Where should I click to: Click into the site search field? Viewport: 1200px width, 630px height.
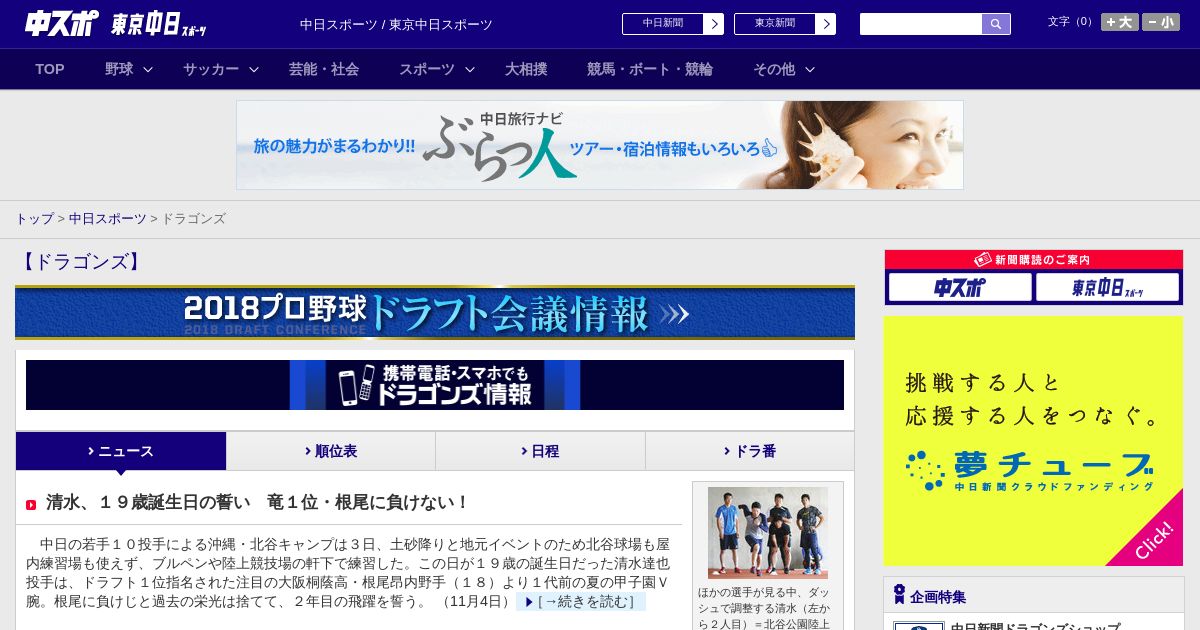[x=921, y=24]
